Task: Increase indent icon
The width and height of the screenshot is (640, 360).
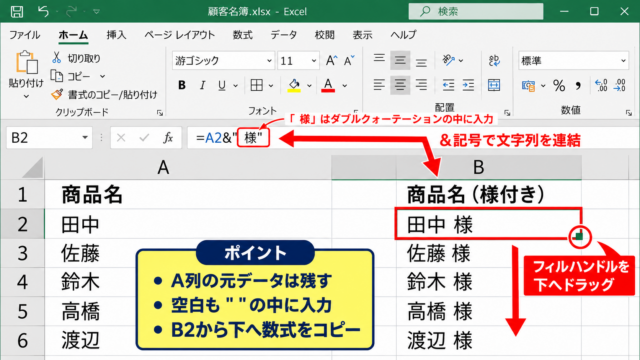Action: pos(468,85)
